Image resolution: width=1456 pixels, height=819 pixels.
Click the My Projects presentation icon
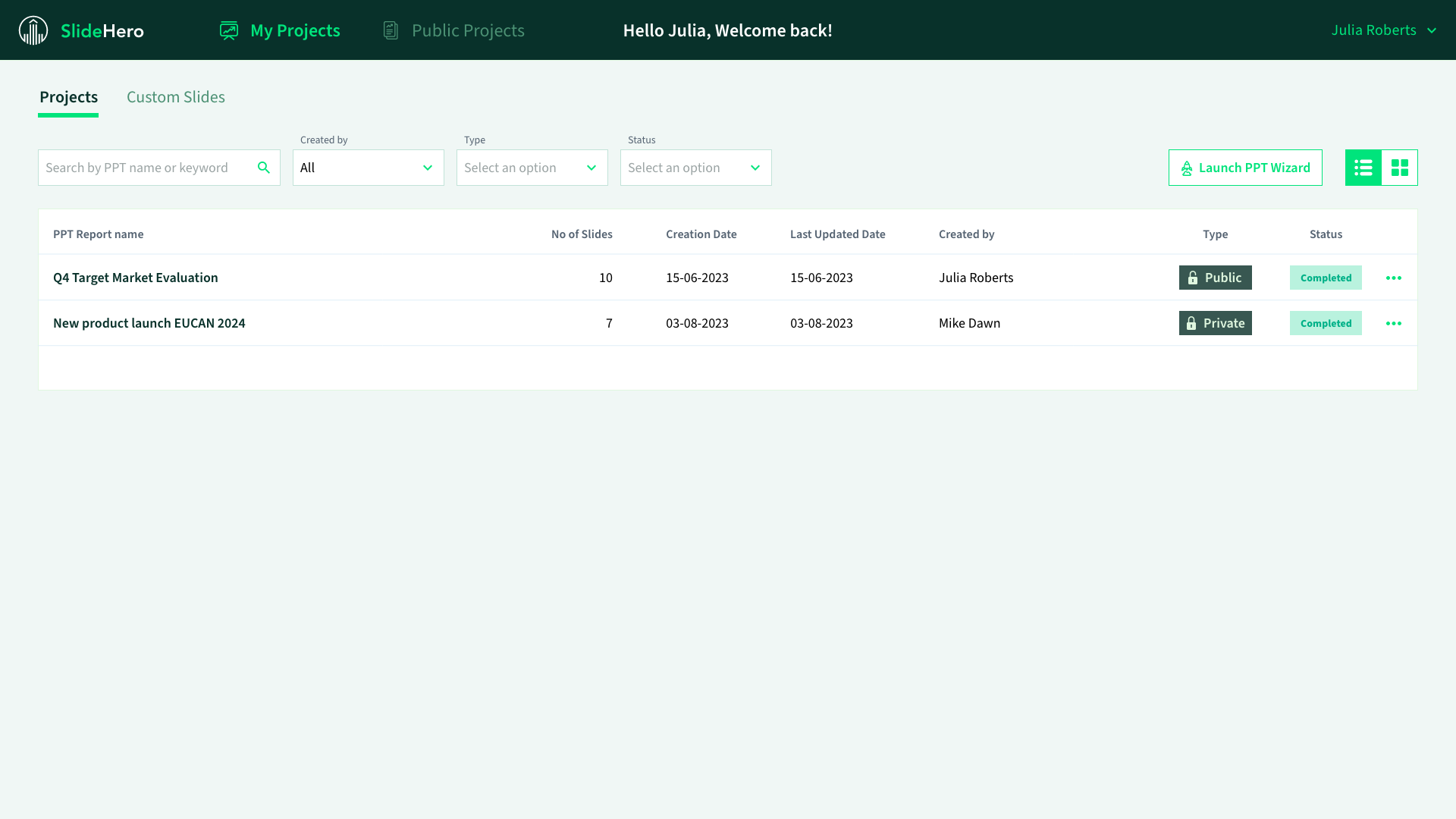click(x=229, y=30)
